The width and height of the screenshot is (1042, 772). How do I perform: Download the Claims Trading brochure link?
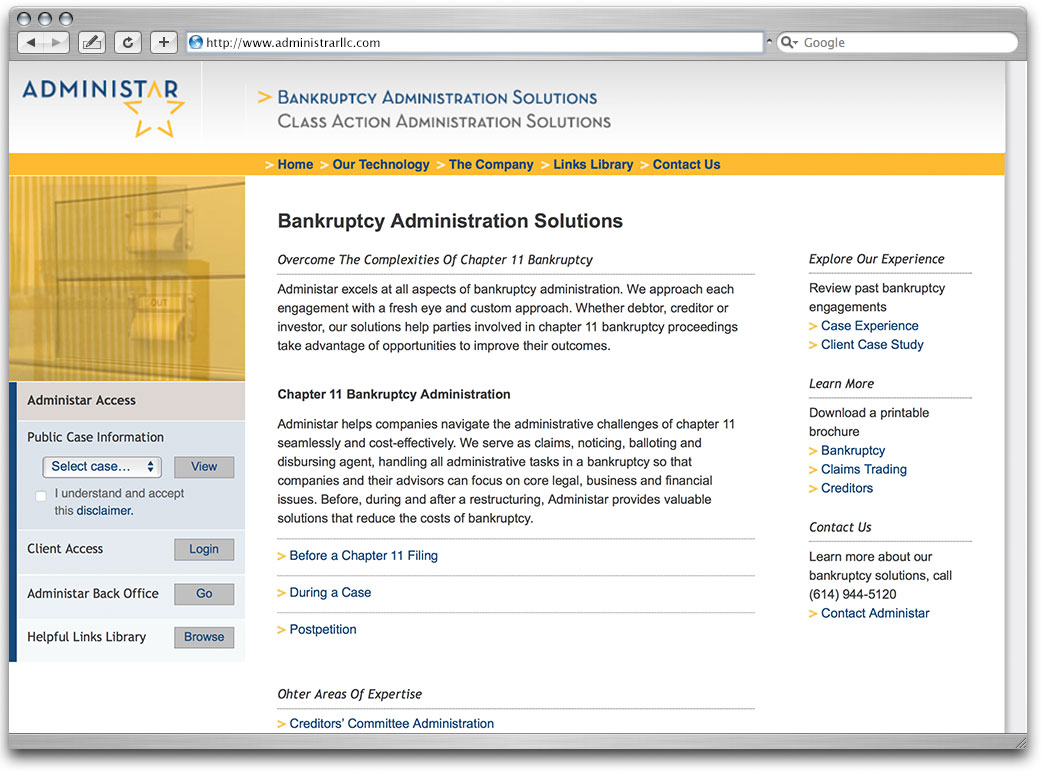863,469
